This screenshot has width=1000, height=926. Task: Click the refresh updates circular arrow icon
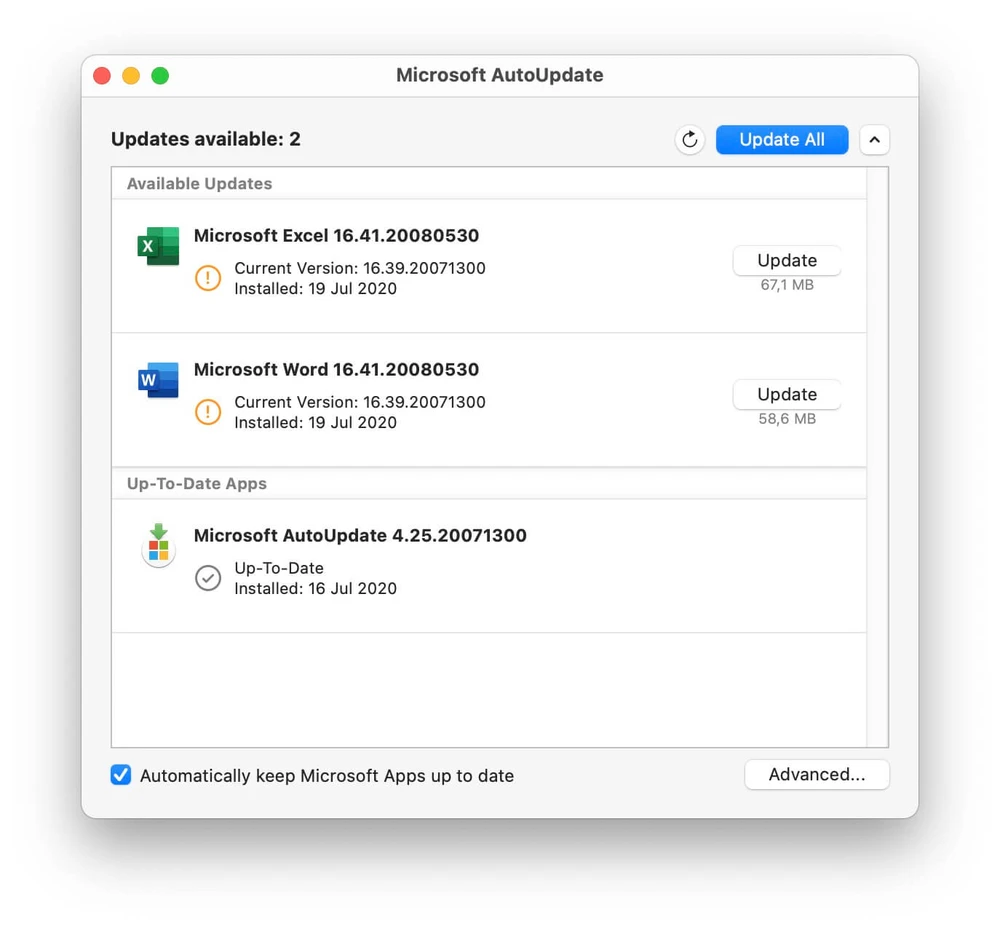click(689, 140)
